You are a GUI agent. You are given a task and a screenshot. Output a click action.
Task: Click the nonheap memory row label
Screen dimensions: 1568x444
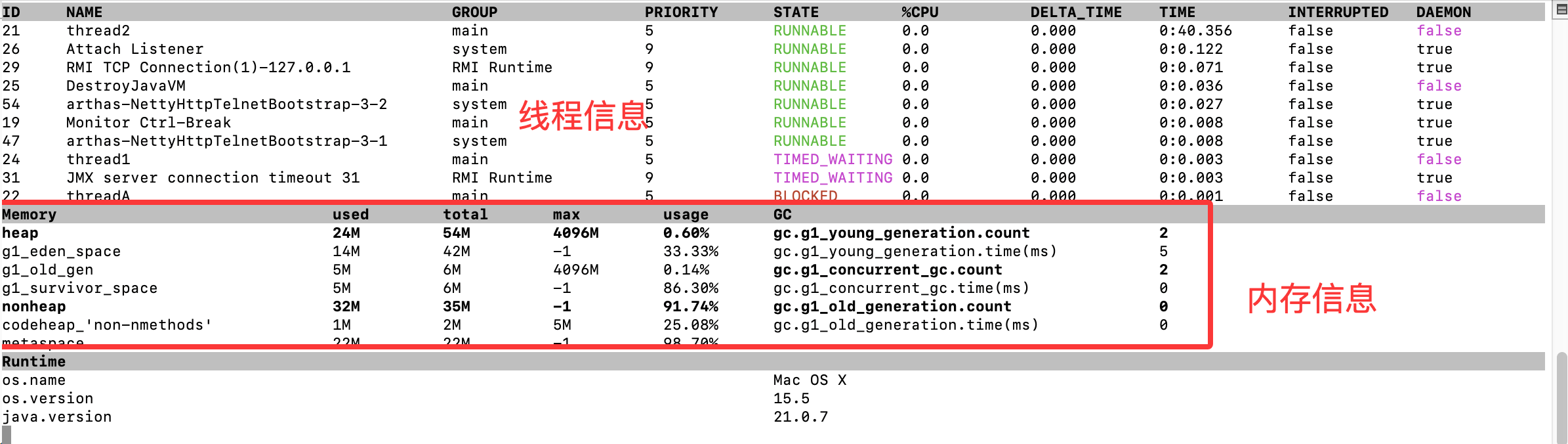[33, 307]
